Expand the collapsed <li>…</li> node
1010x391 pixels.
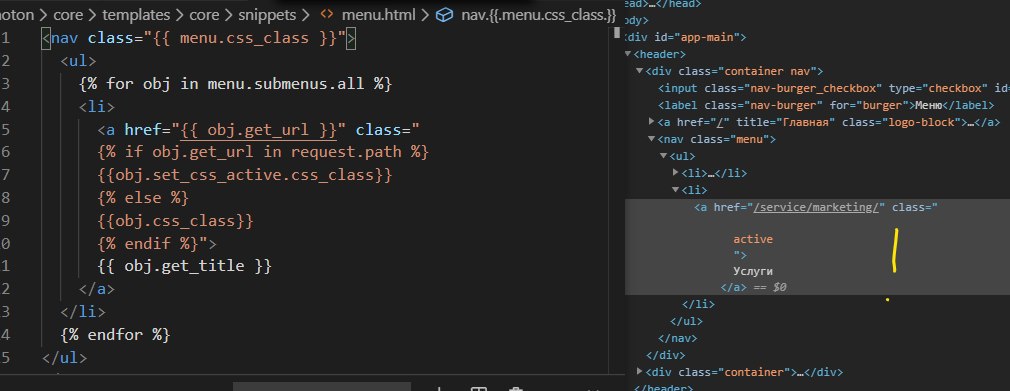(x=675, y=173)
